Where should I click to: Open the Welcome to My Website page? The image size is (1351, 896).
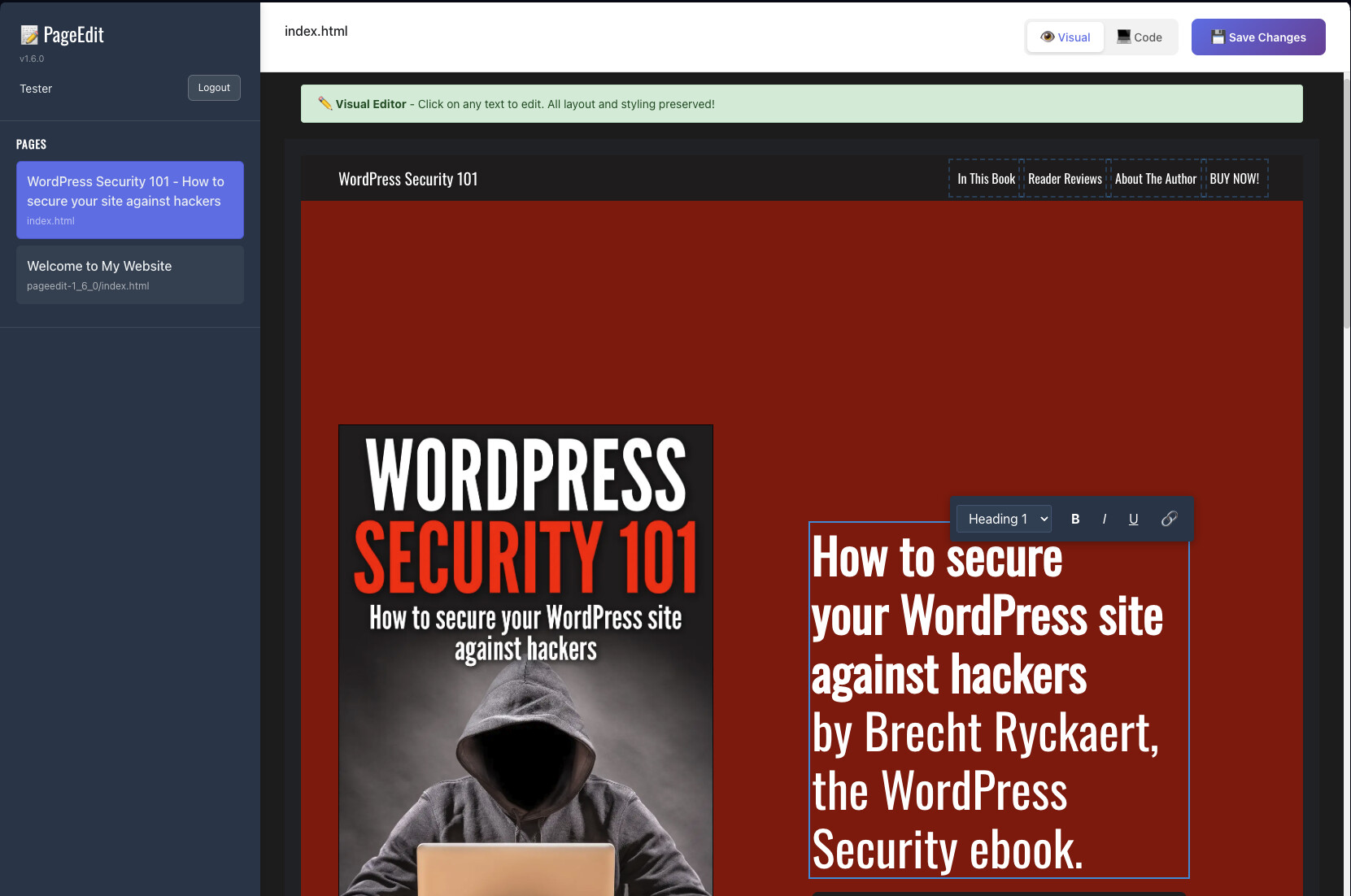[130, 275]
